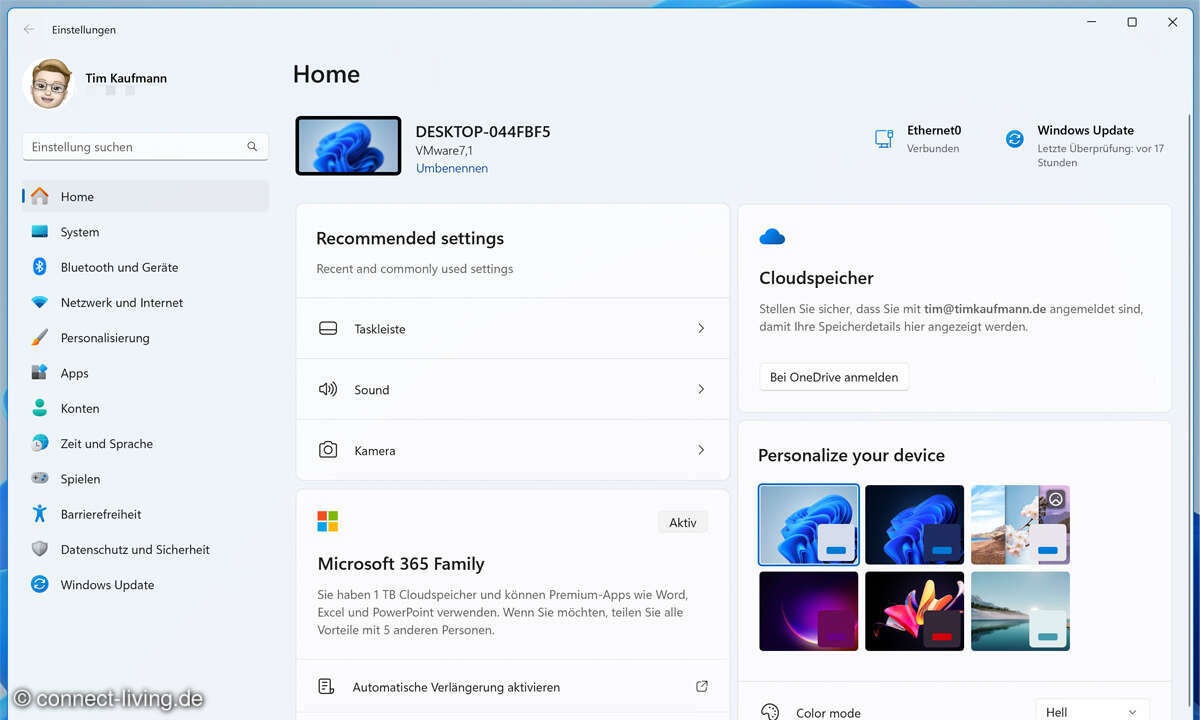Viewport: 1200px width, 720px height.
Task: Open Bluetooth und Geräte settings
Action: tap(146, 267)
